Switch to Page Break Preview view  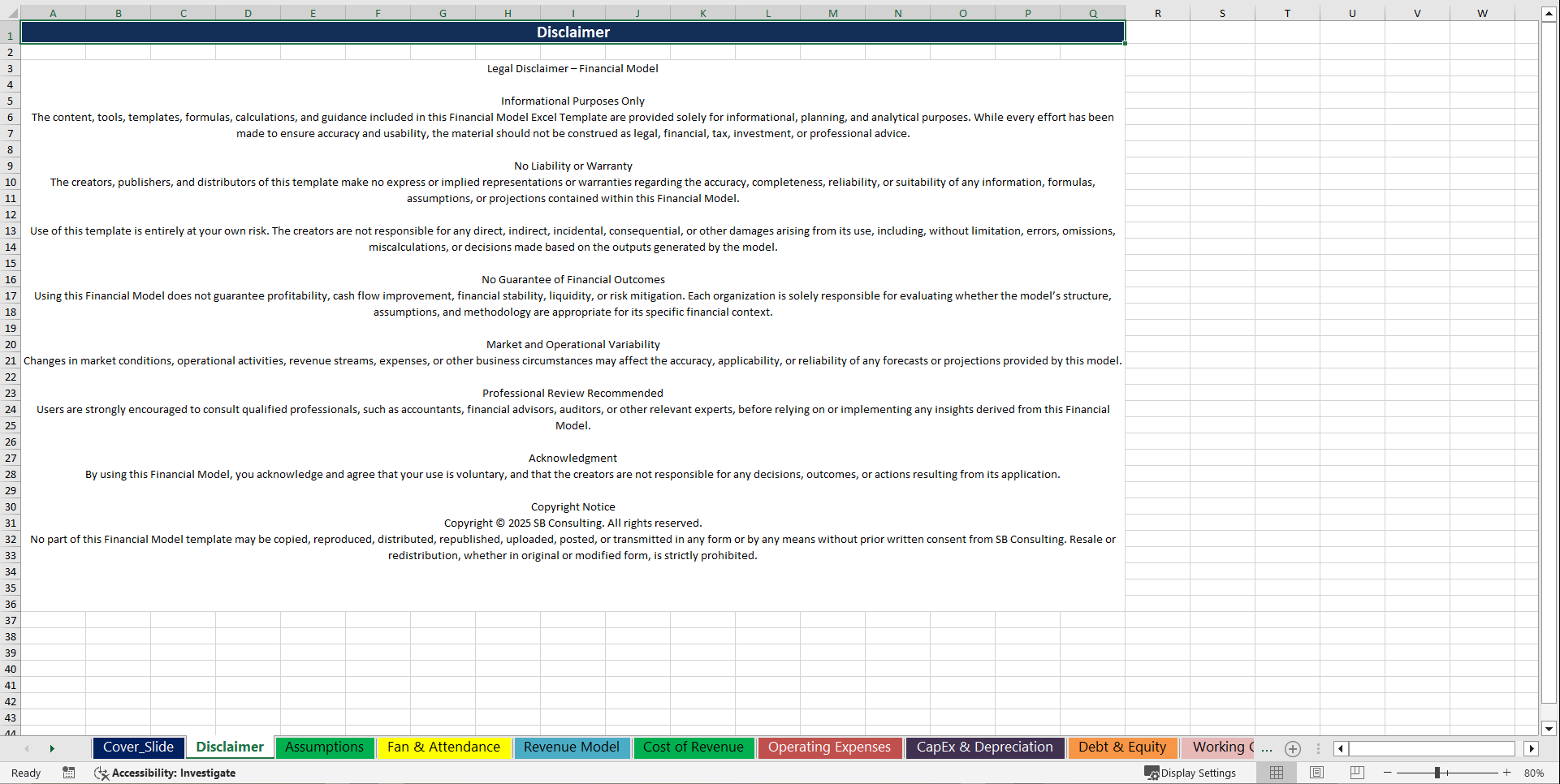(1355, 773)
